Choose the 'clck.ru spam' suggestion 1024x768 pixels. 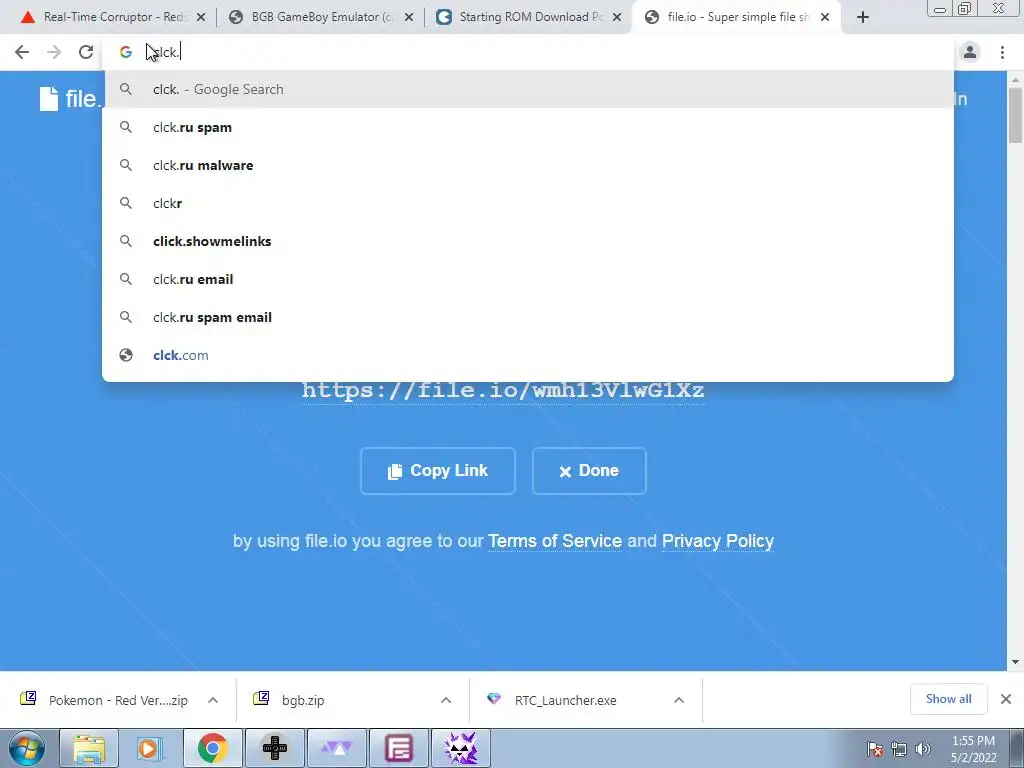pos(528,127)
